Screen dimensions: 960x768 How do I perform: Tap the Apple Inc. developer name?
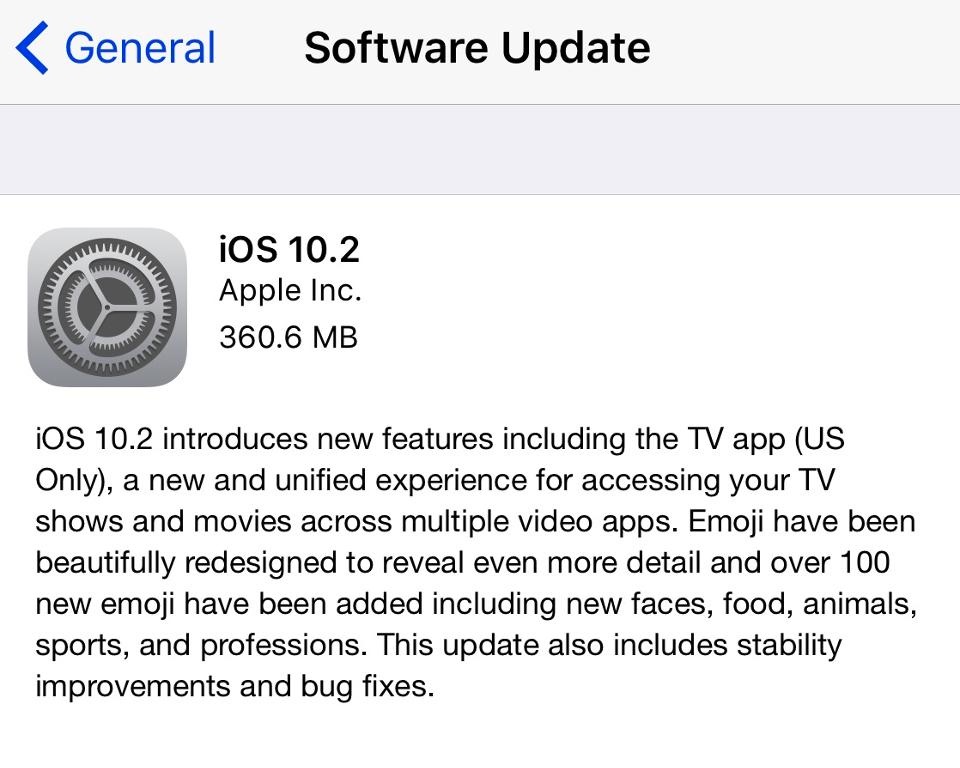(x=290, y=292)
